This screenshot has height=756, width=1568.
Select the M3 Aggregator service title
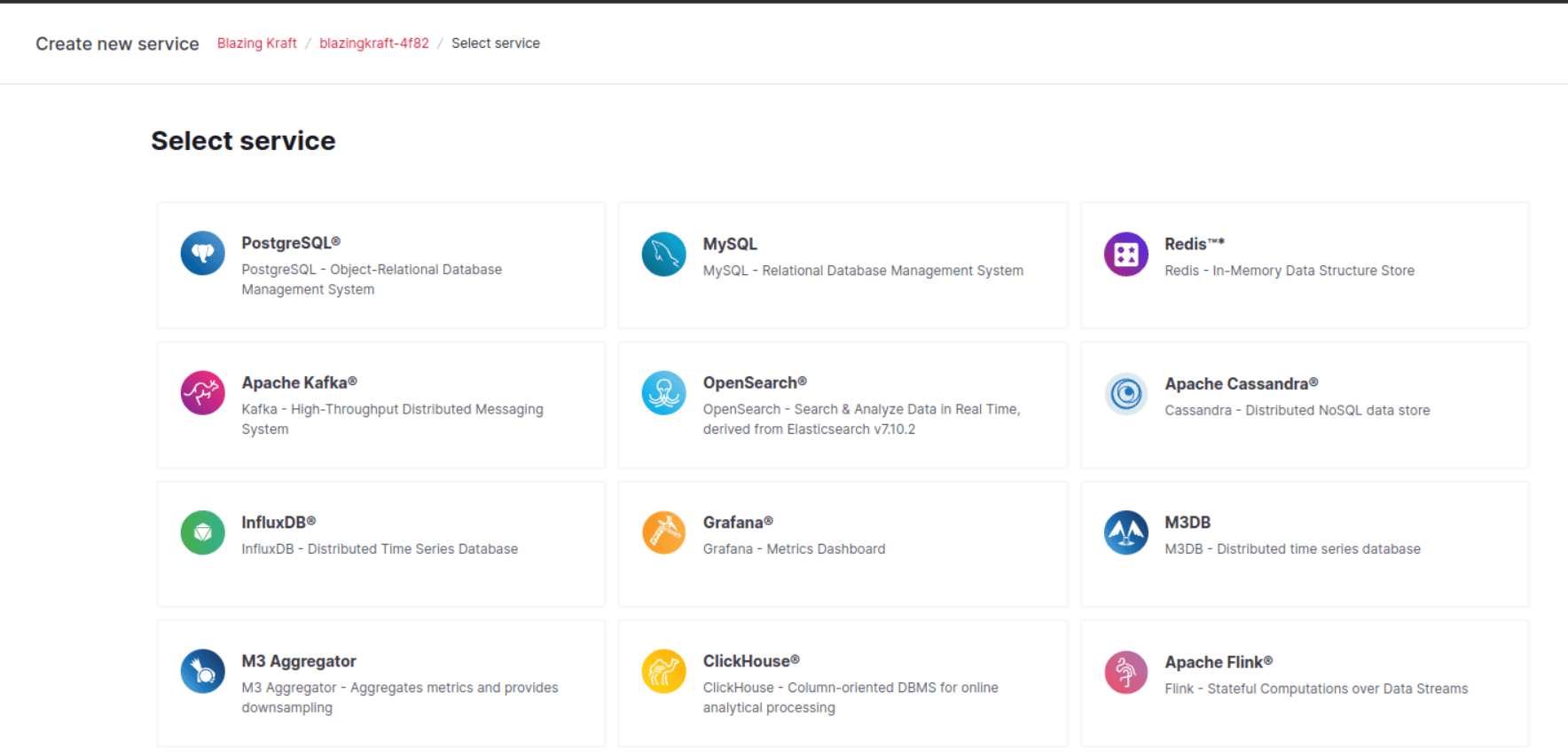pyautogui.click(x=299, y=661)
